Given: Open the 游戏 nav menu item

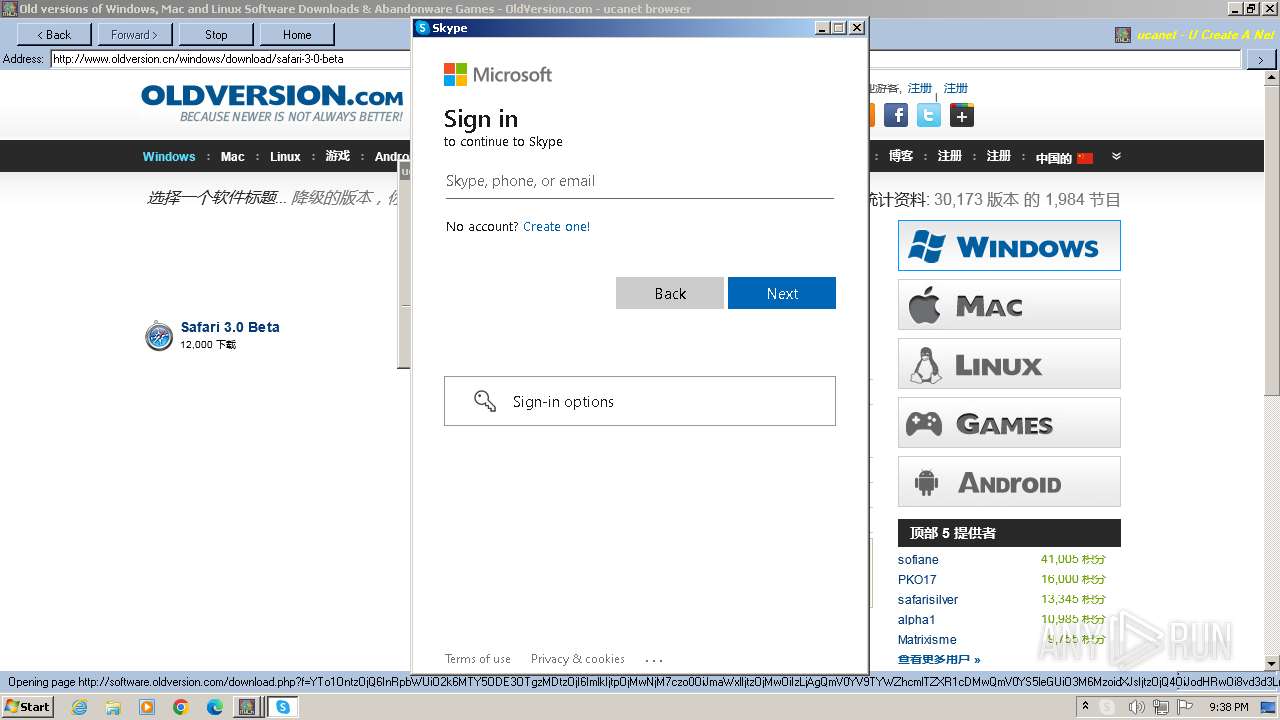Looking at the screenshot, I should [x=338, y=156].
